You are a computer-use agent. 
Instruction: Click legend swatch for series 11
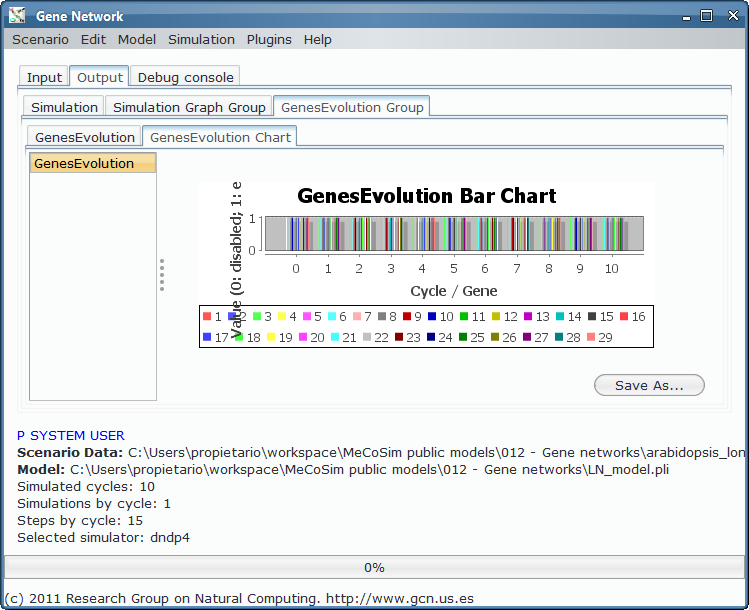[x=464, y=316]
